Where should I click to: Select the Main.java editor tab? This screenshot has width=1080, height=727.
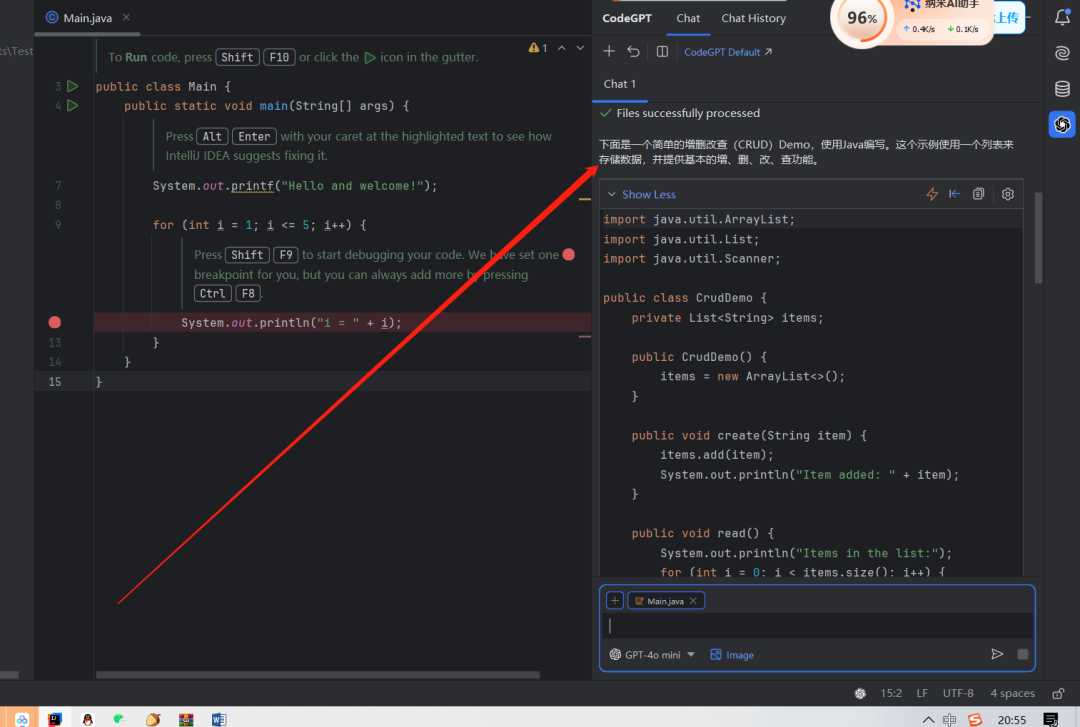pyautogui.click(x=87, y=18)
